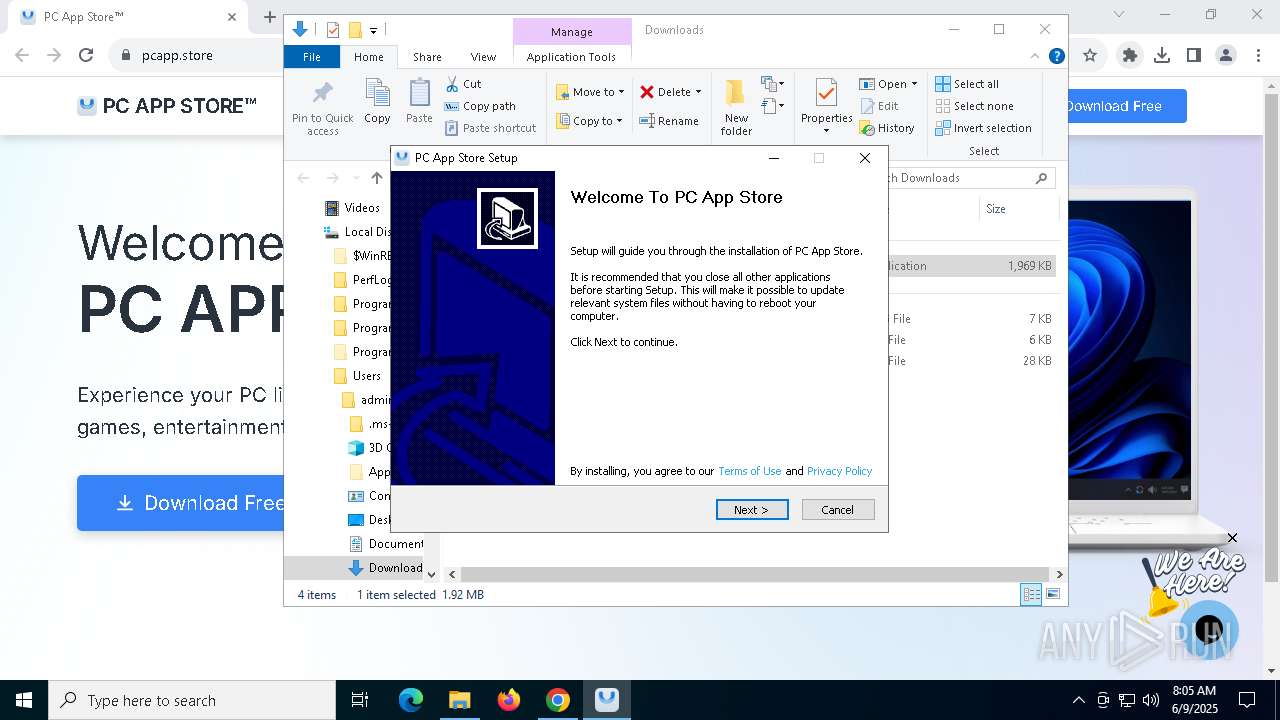Click Copy path in the ribbon
The height and width of the screenshot is (720, 1280).
click(x=480, y=106)
